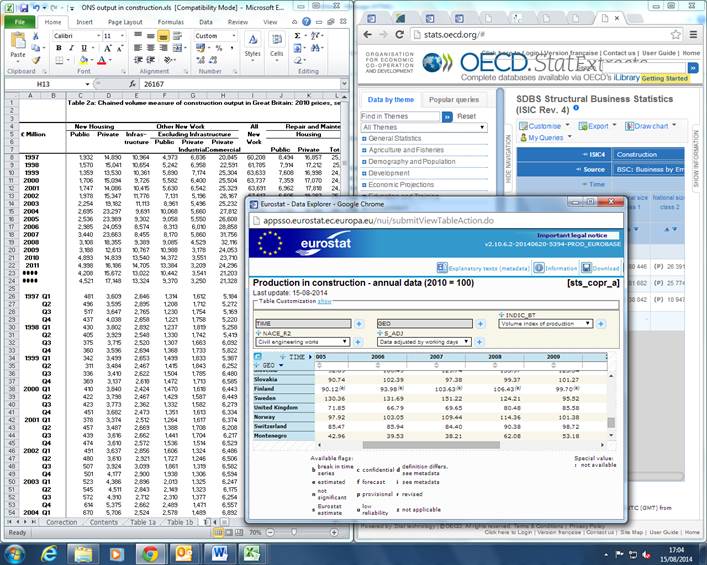707x565 pixels.
Task: Open the Table 1a worksheet tab
Action: 143,522
